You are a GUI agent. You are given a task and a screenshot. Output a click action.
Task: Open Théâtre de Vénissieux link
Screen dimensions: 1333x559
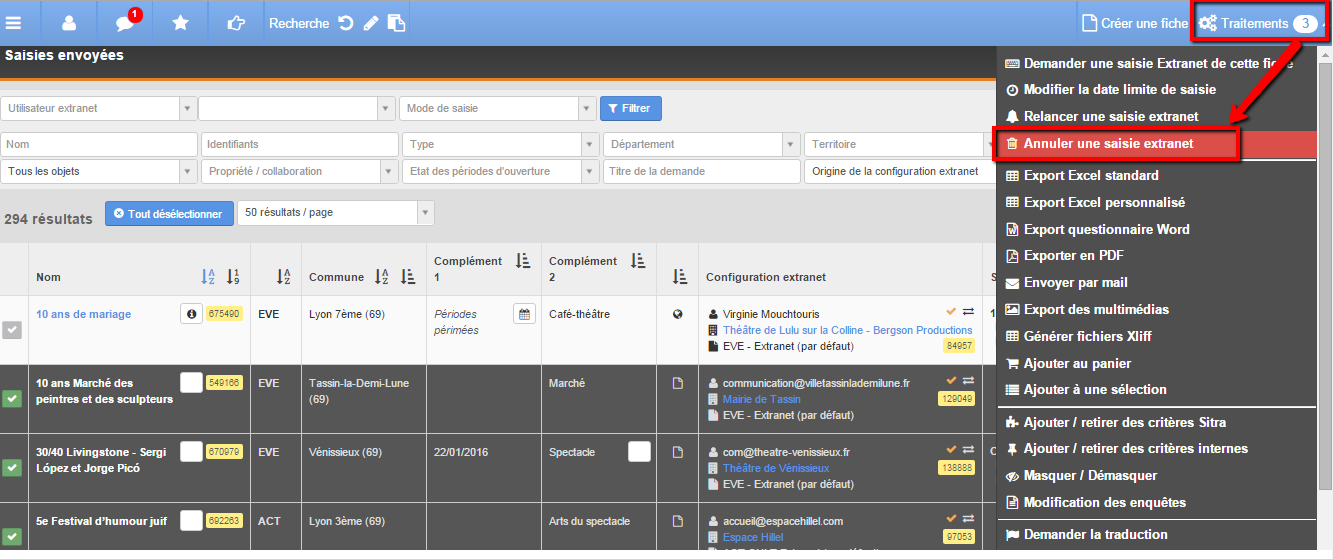(x=775, y=468)
